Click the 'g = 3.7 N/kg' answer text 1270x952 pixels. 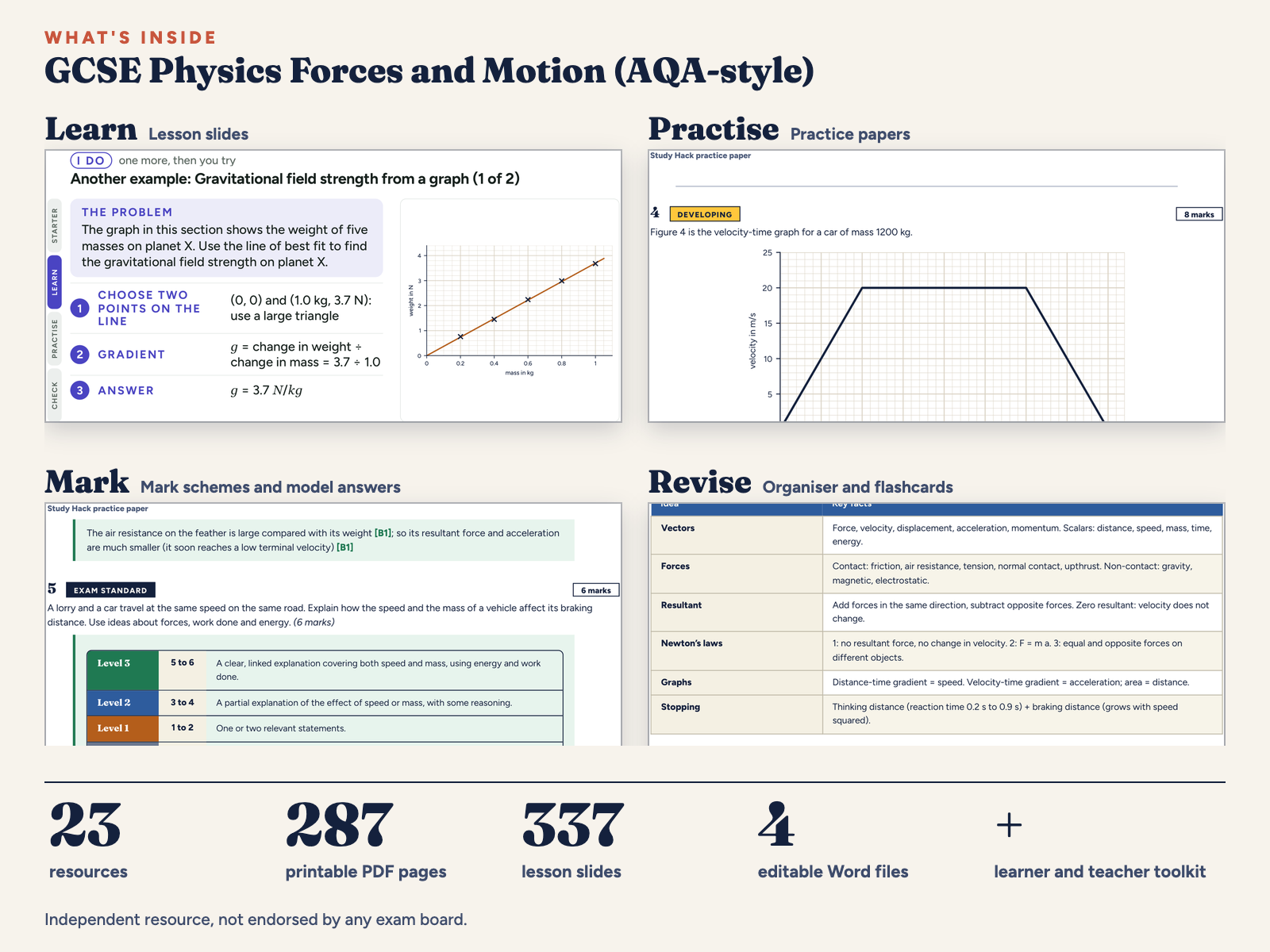[x=266, y=390]
